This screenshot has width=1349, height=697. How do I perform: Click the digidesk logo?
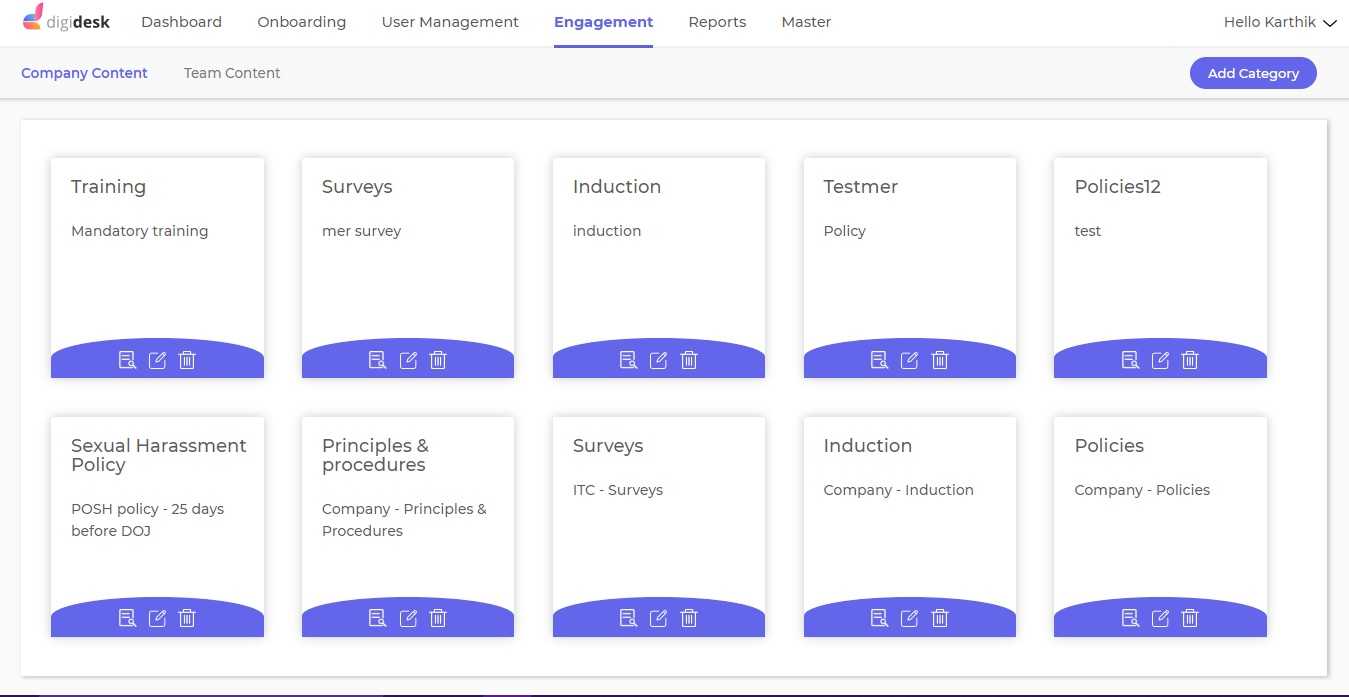[66, 20]
